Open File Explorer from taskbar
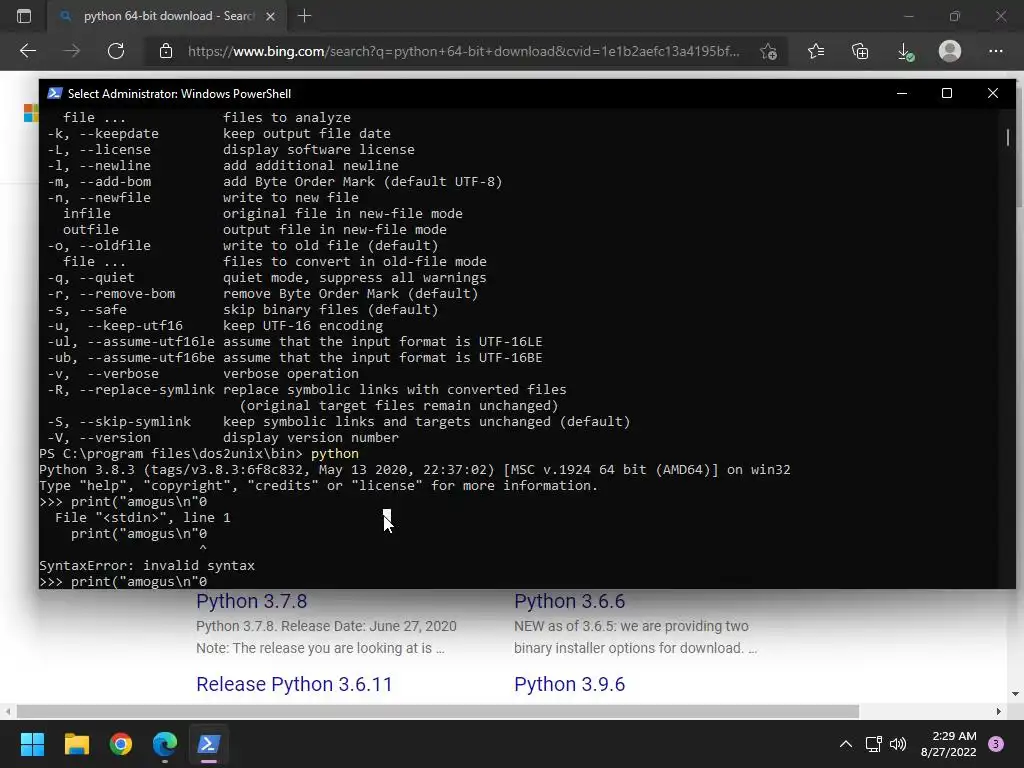This screenshot has width=1024, height=768. coord(76,744)
